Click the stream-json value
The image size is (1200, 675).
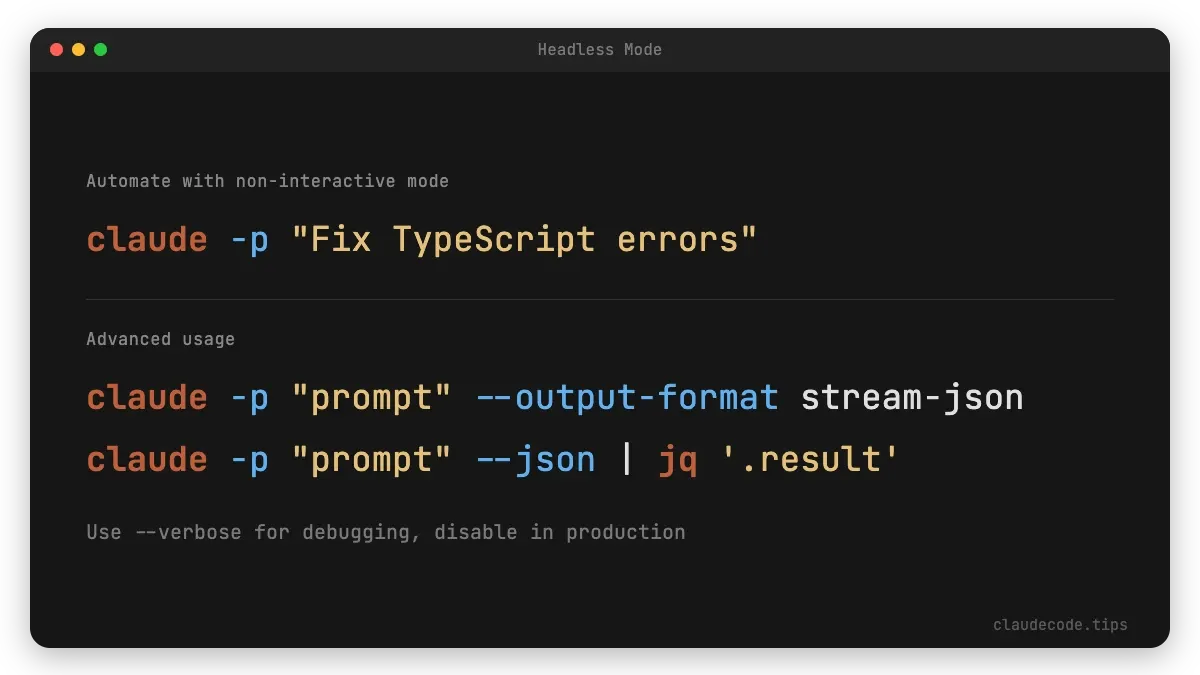912,398
